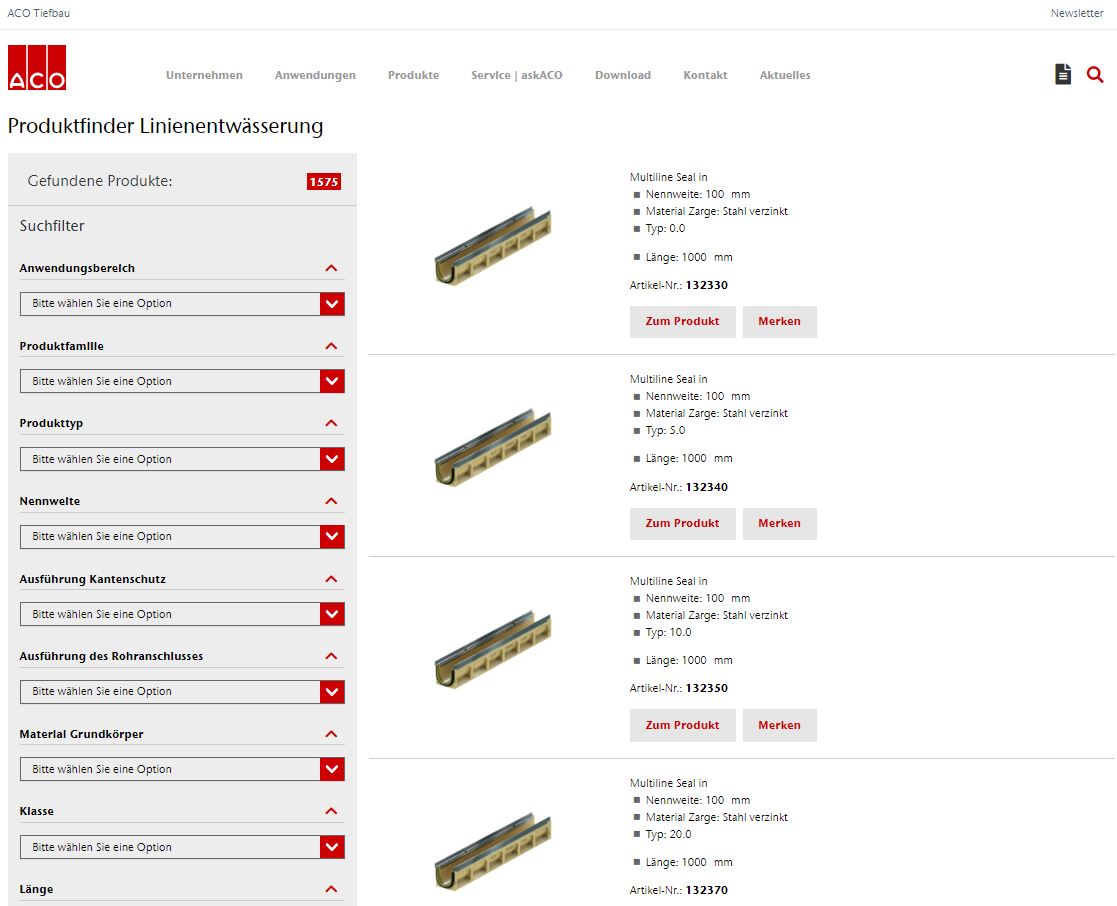This screenshot has width=1117, height=906.
Task: Click Zum Produkt for article 132350
Action: pos(682,726)
